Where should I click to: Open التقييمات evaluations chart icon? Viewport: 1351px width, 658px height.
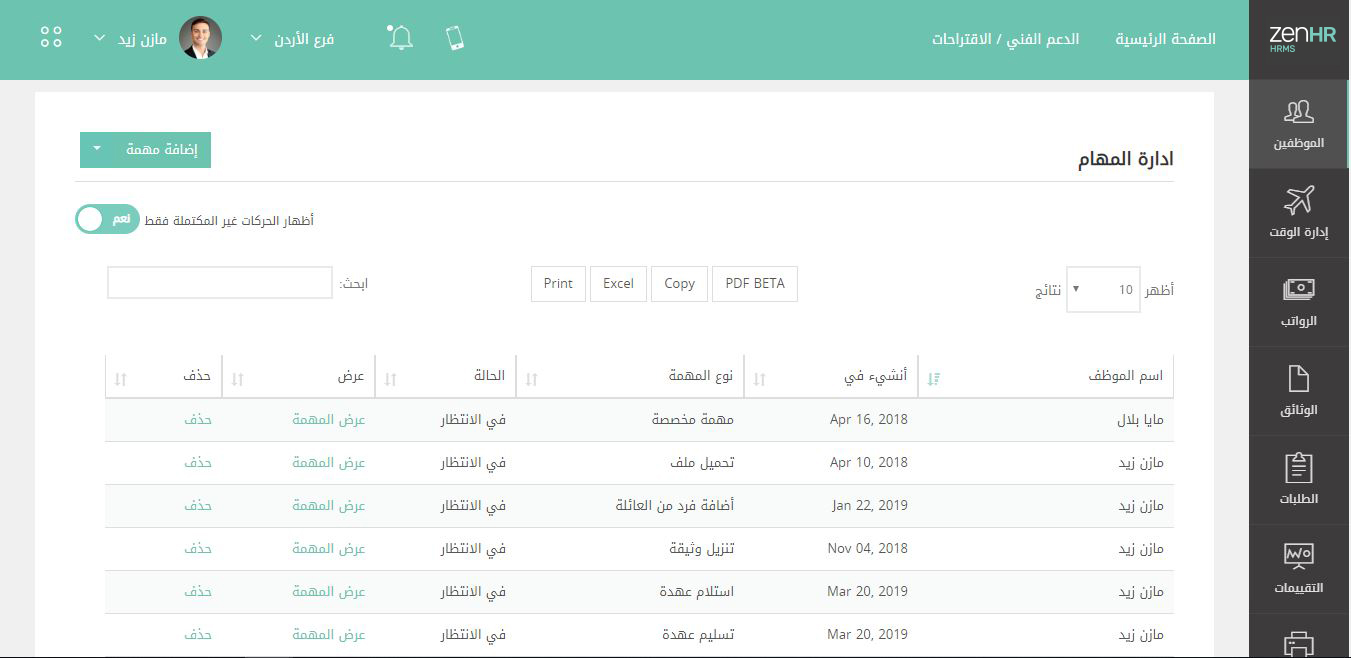pyautogui.click(x=1299, y=556)
